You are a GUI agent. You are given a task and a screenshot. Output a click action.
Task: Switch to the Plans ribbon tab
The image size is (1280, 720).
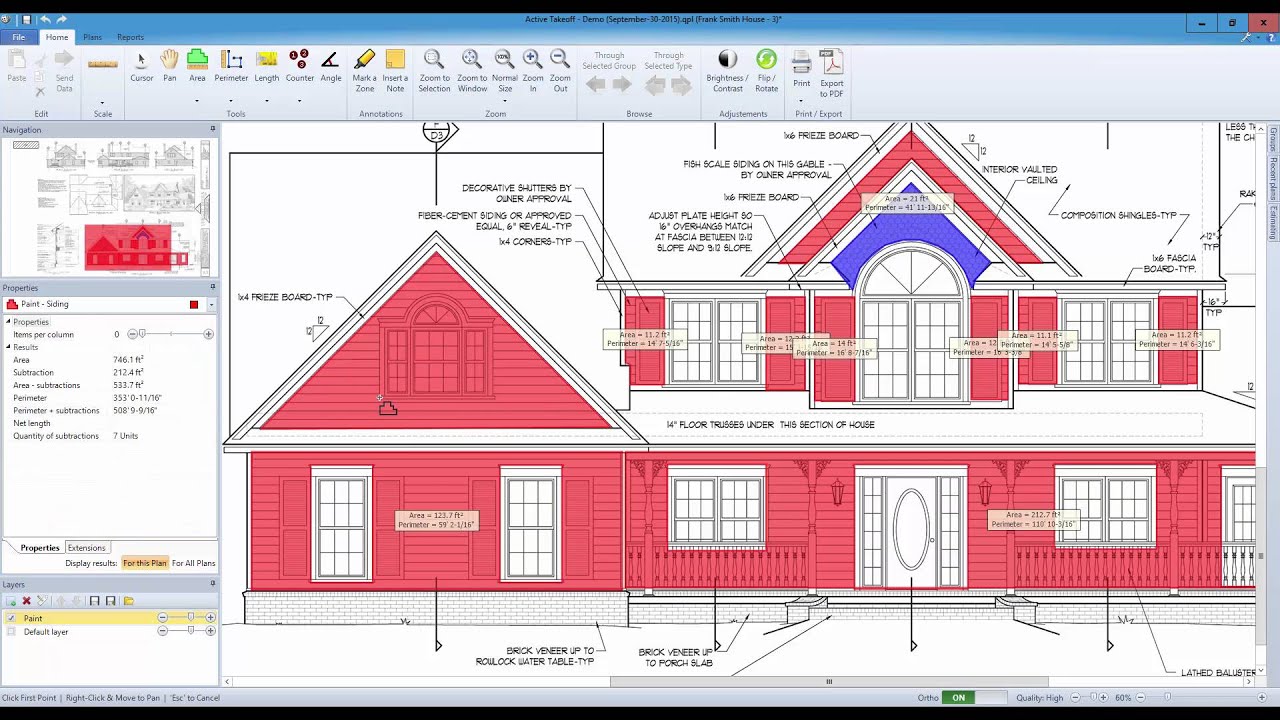[92, 37]
